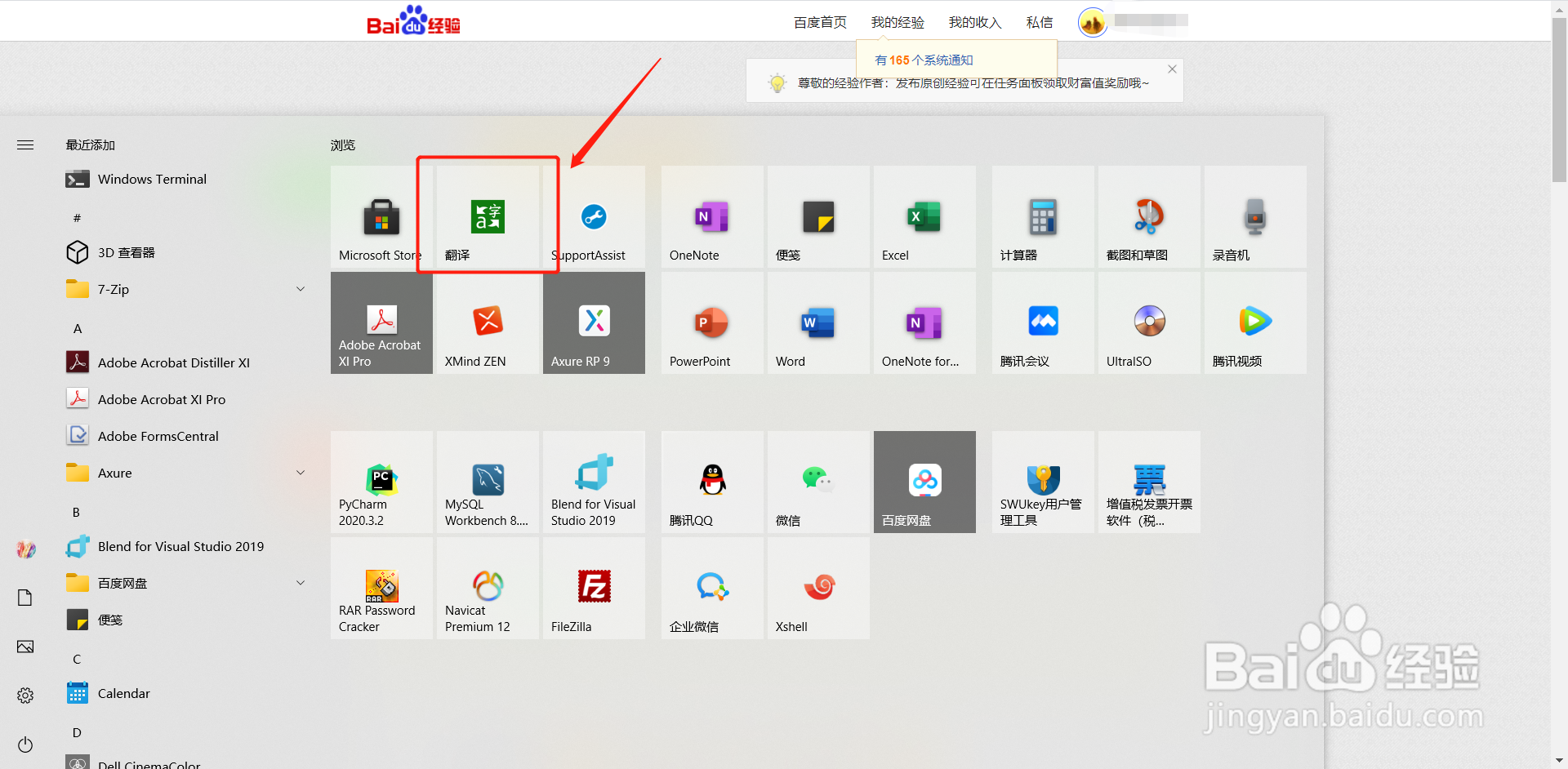This screenshot has height=769, width=1568.
Task: Open the Microsoft Store tile
Action: pos(381,217)
